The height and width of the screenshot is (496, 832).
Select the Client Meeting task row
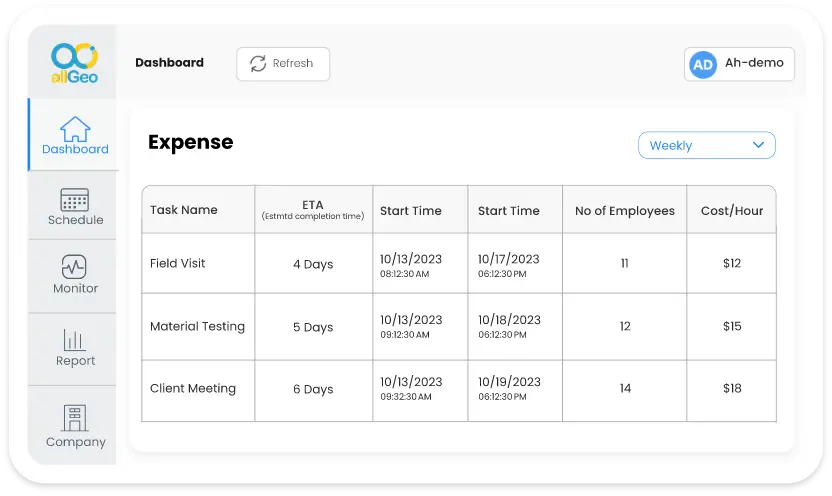click(x=193, y=388)
